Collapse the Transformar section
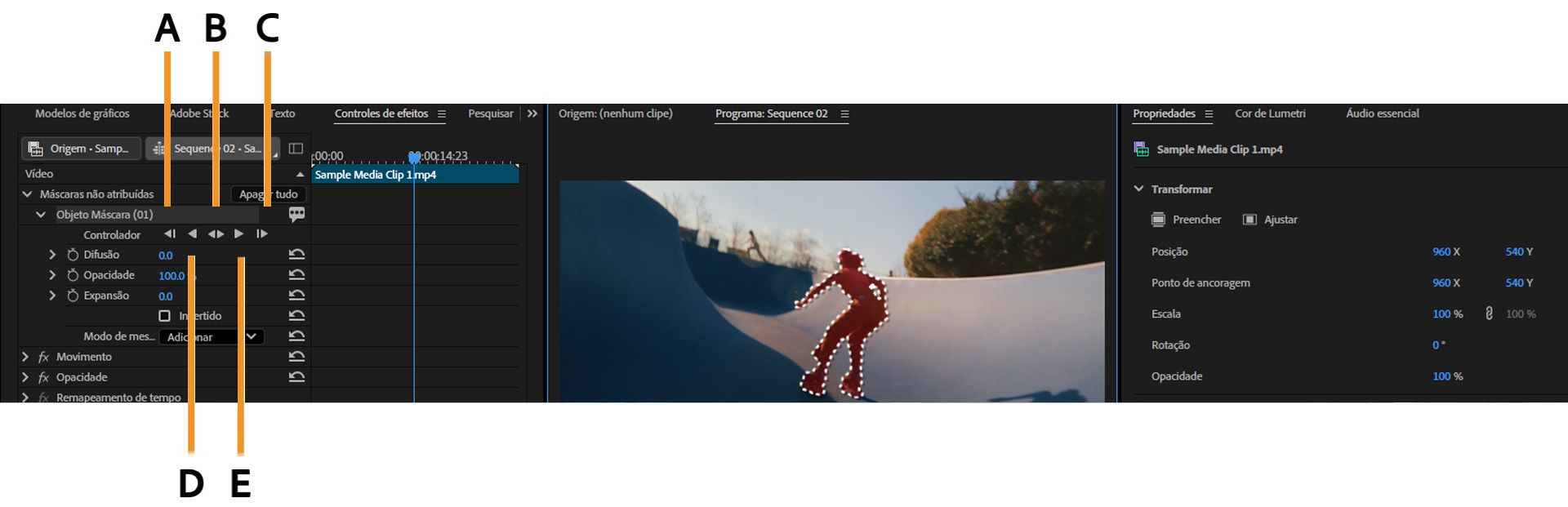1568x507 pixels. tap(1139, 189)
